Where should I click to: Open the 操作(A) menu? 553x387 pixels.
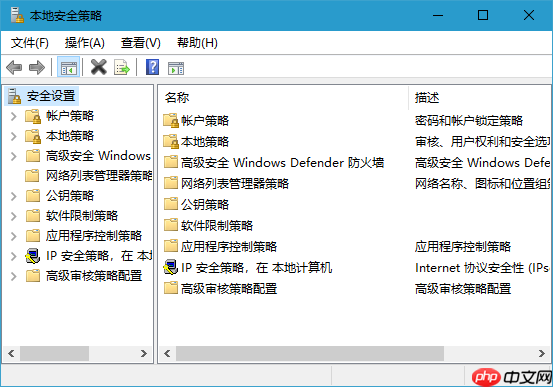click(85, 43)
